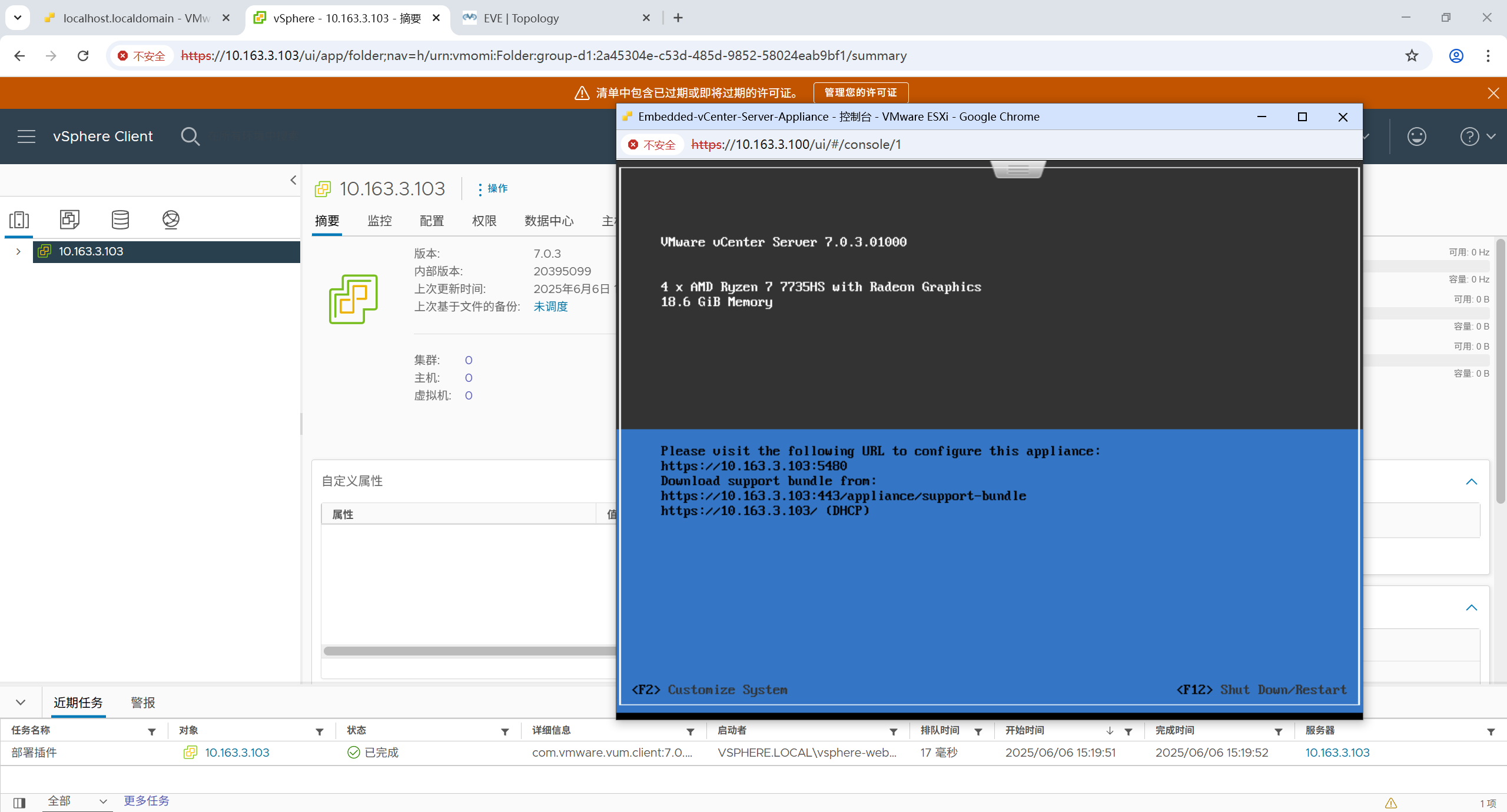
Task: Click the custom attributes horizontal scrollbar
Action: 469,651
